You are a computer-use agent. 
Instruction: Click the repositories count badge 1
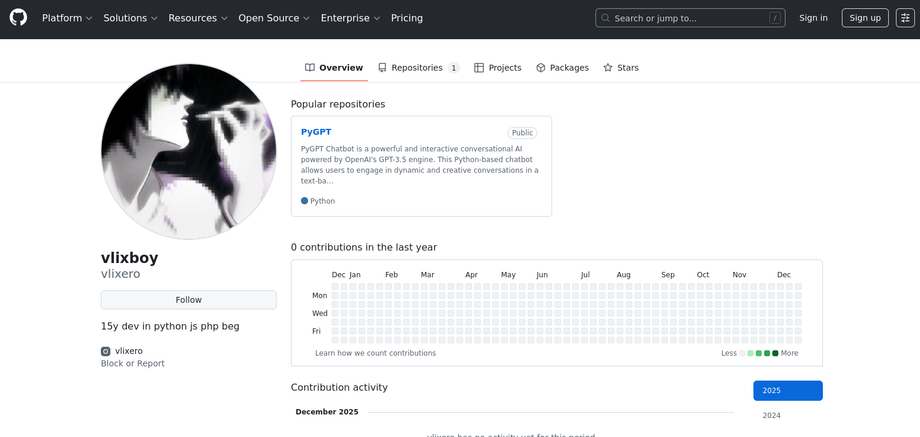pyautogui.click(x=454, y=68)
